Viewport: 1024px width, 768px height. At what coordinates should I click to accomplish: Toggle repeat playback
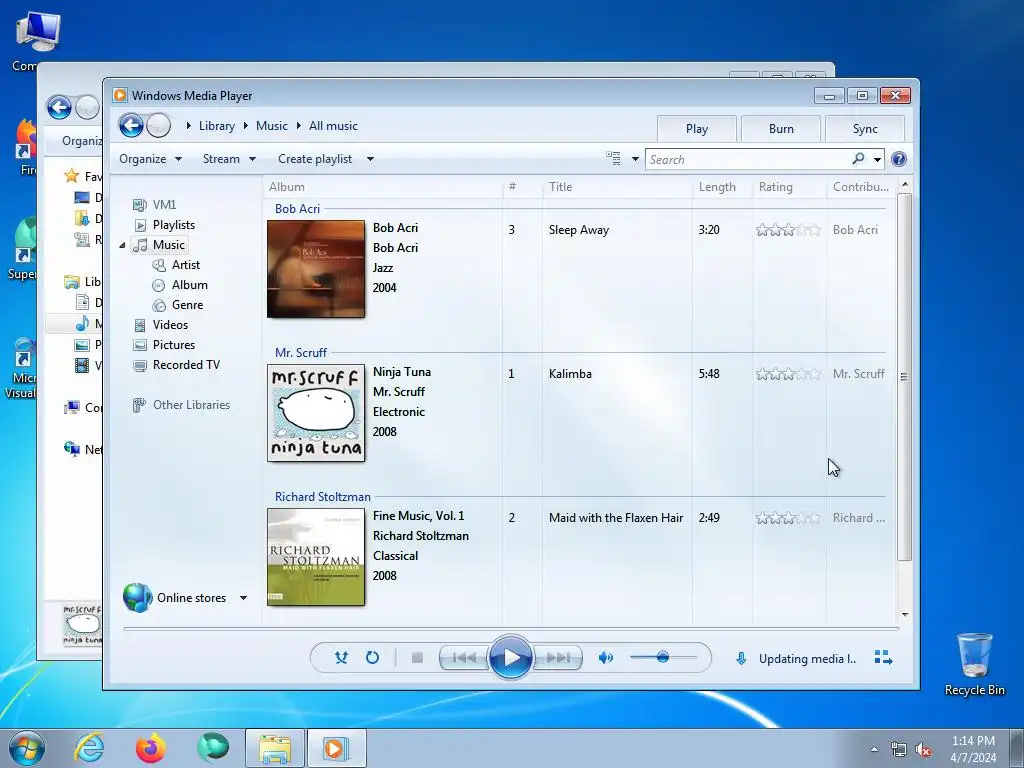372,658
